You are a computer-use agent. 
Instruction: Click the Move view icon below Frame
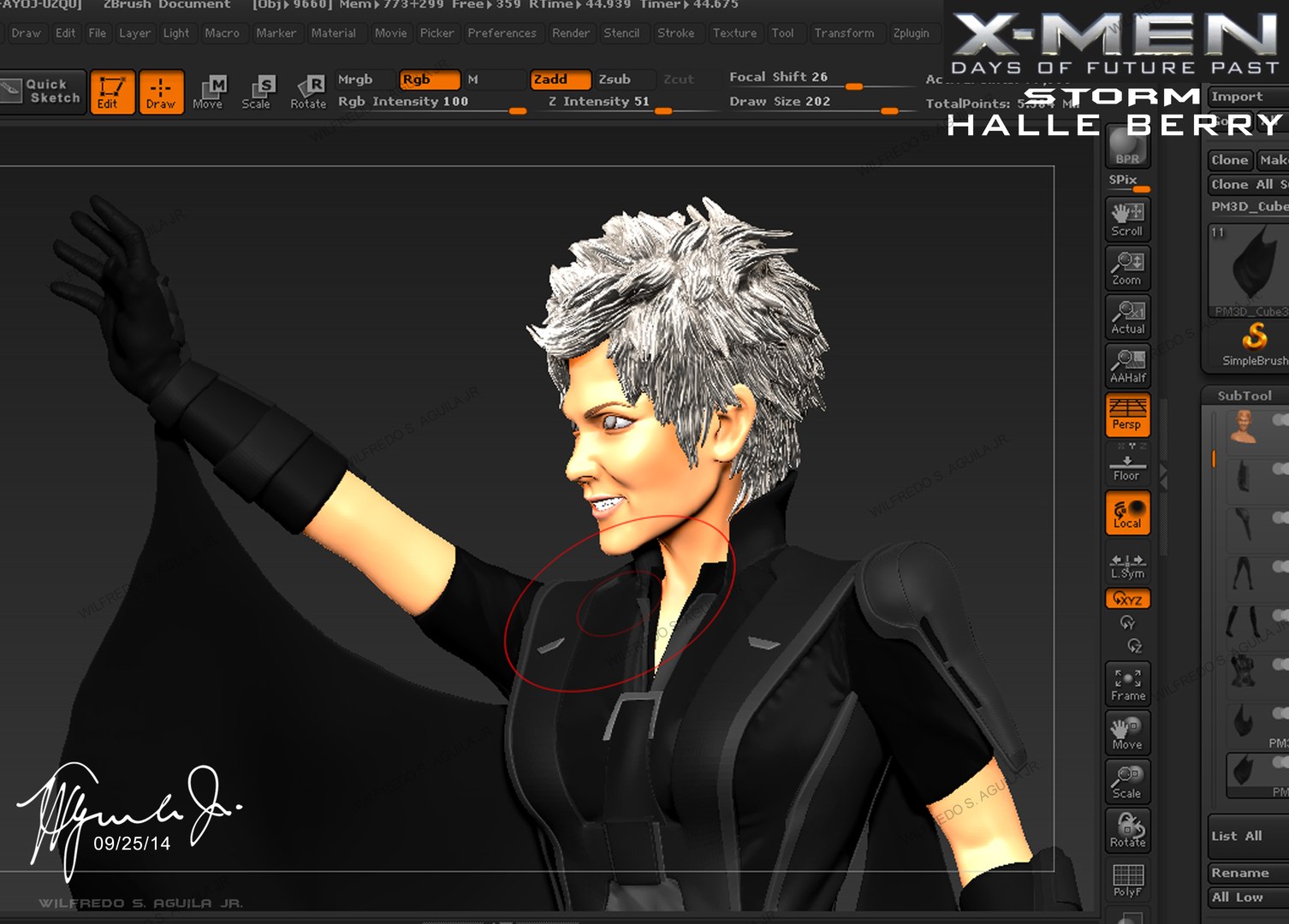[1127, 732]
